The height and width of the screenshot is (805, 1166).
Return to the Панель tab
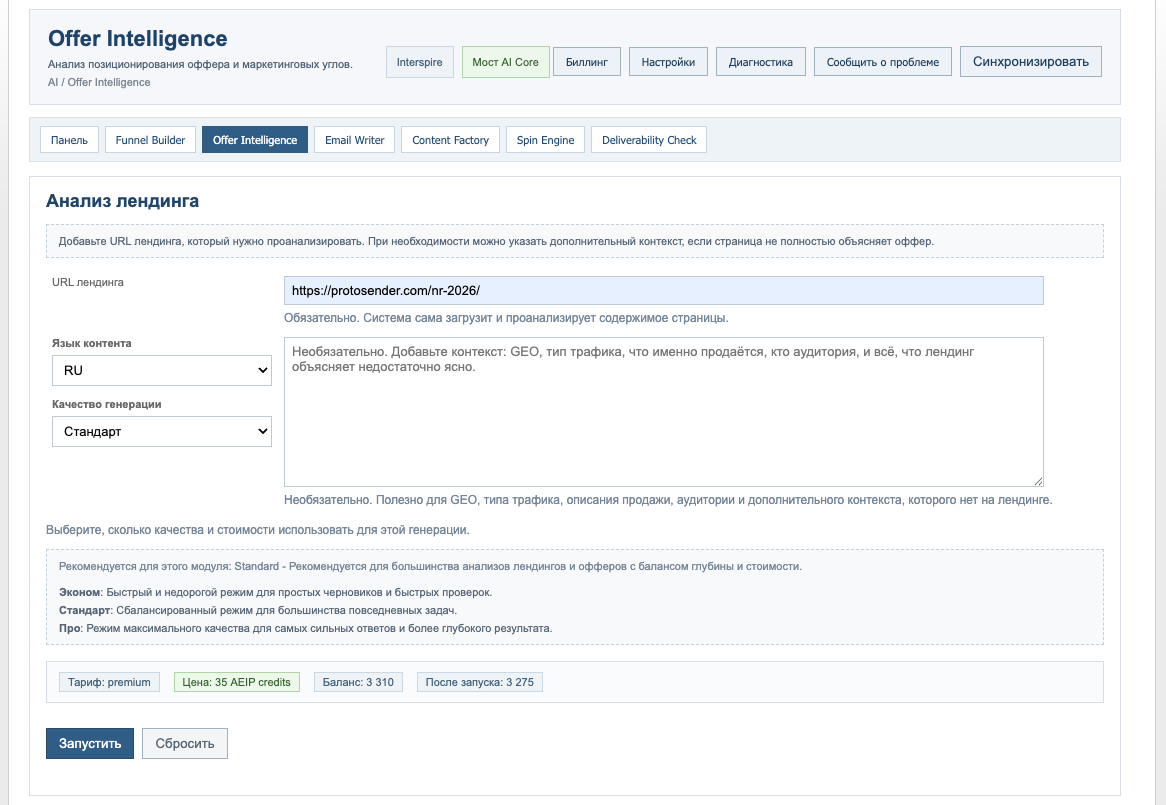(68, 139)
